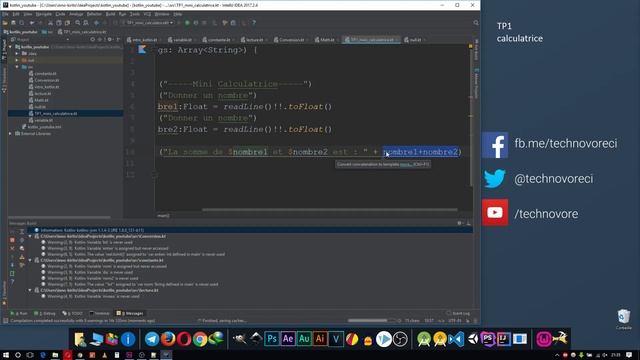Open the Event Log button at bottom right
Viewport: 640px width, 360px height.
[458, 313]
